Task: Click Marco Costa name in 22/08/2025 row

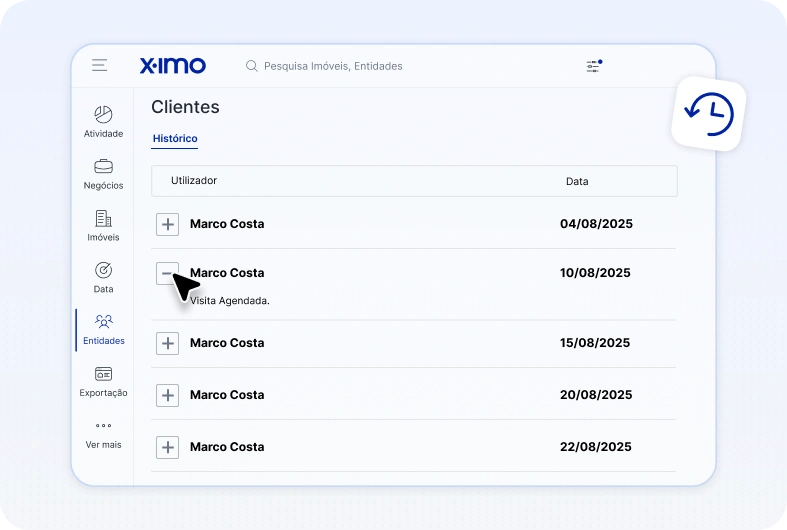Action: point(227,447)
